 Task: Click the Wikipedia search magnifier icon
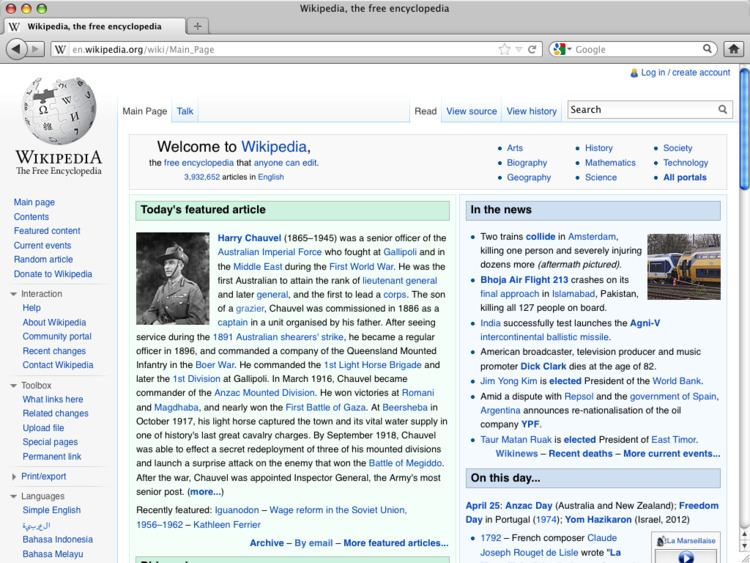pos(722,110)
